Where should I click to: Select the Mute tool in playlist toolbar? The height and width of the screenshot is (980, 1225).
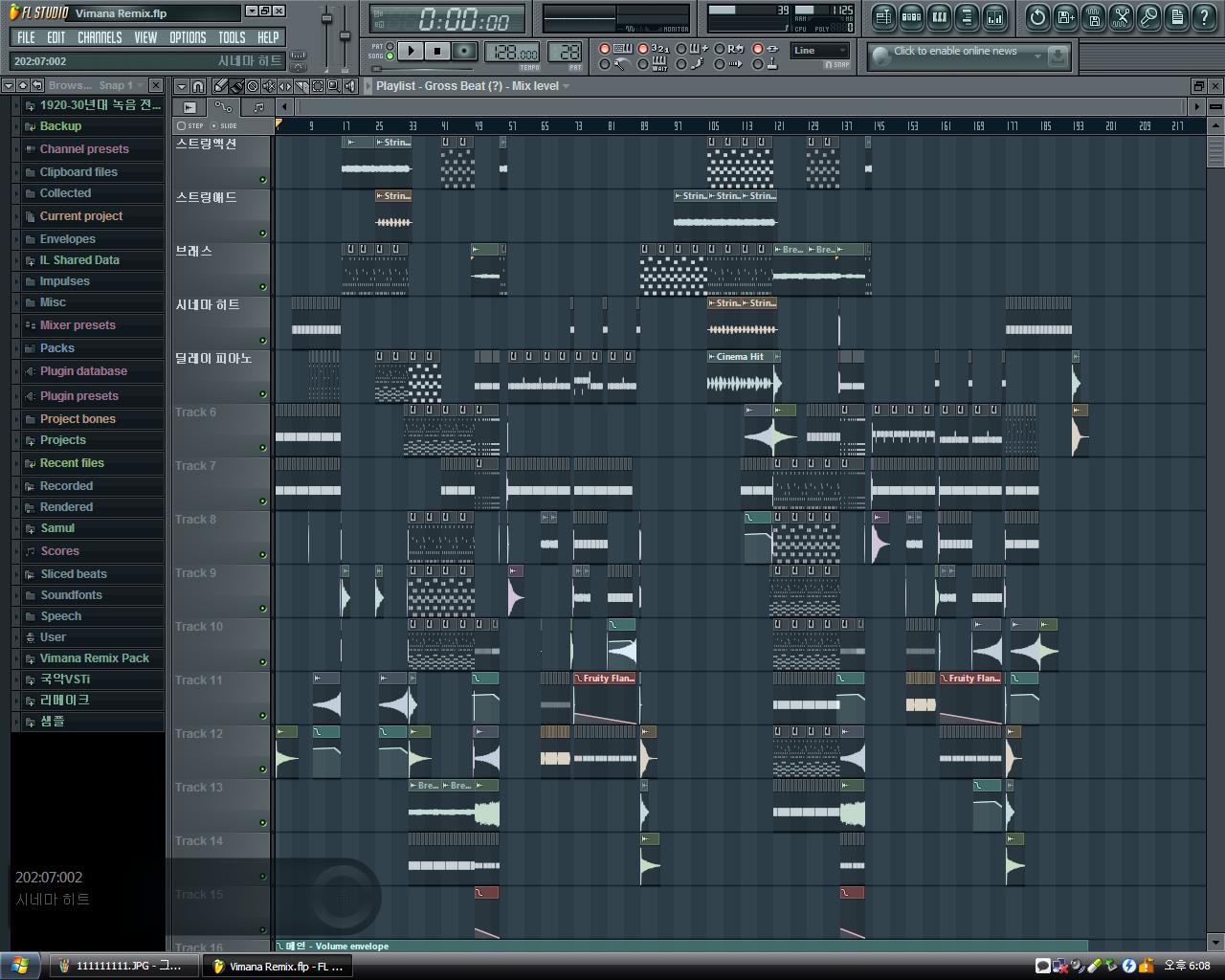tap(269, 86)
